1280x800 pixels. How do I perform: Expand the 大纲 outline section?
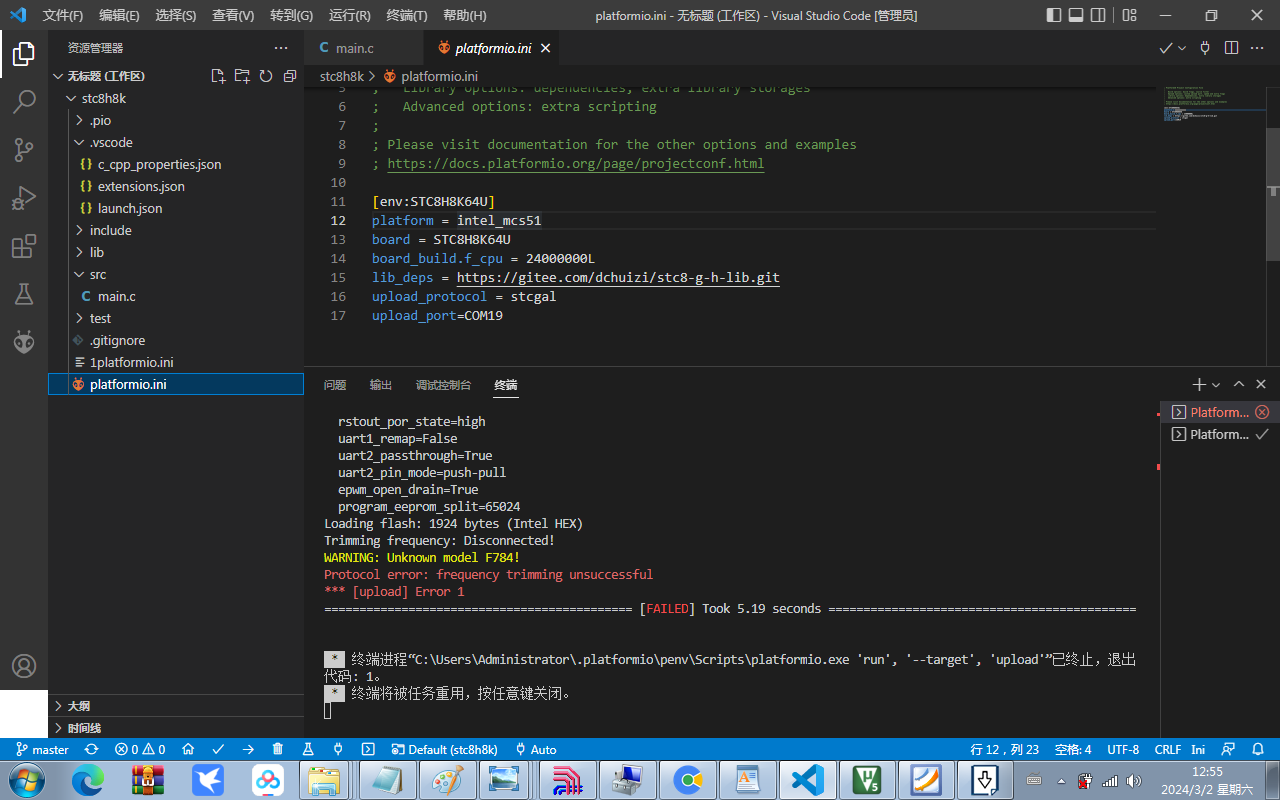[78, 706]
